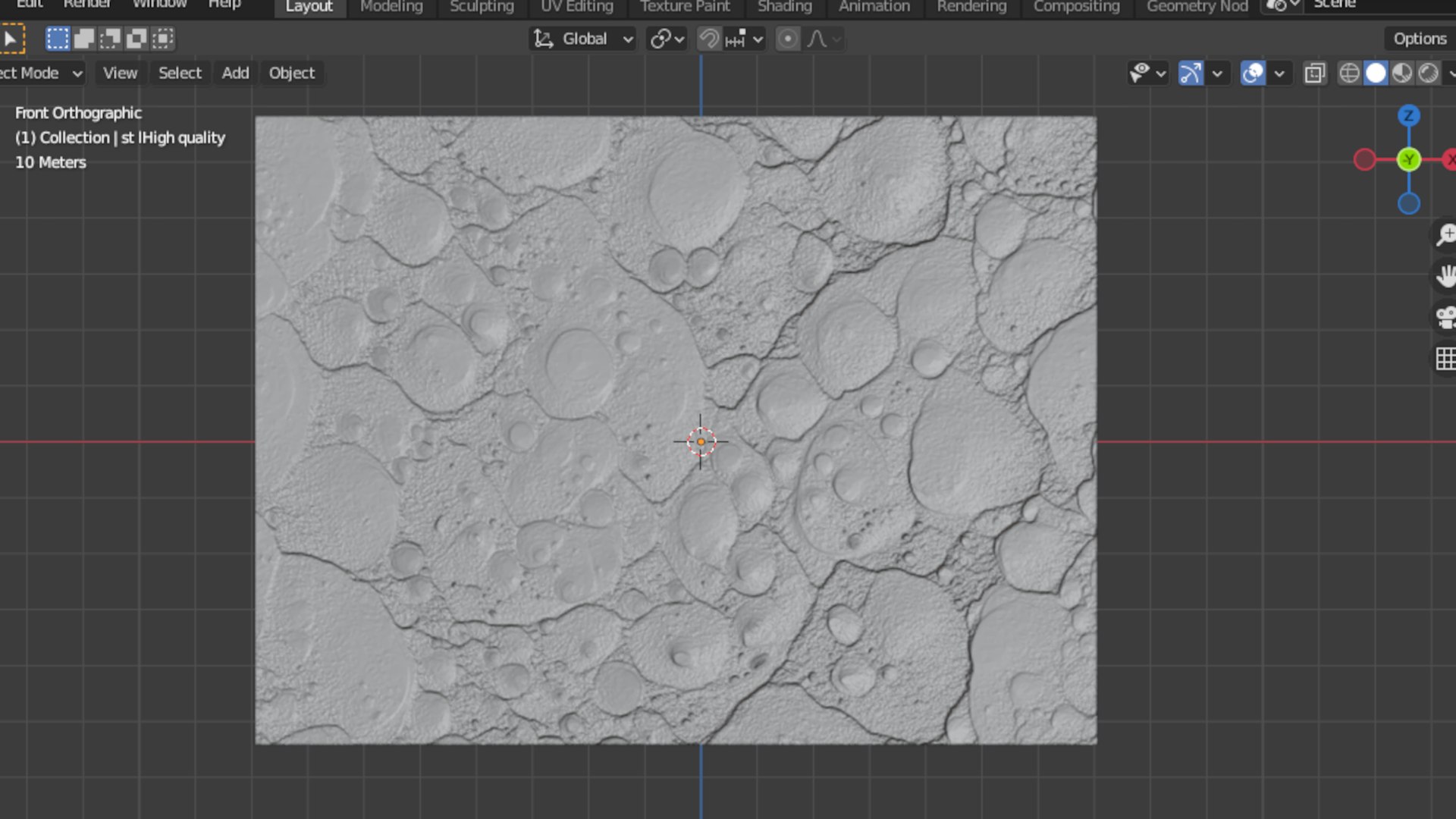Open the Object menu
The width and height of the screenshot is (1456, 819).
pos(292,74)
